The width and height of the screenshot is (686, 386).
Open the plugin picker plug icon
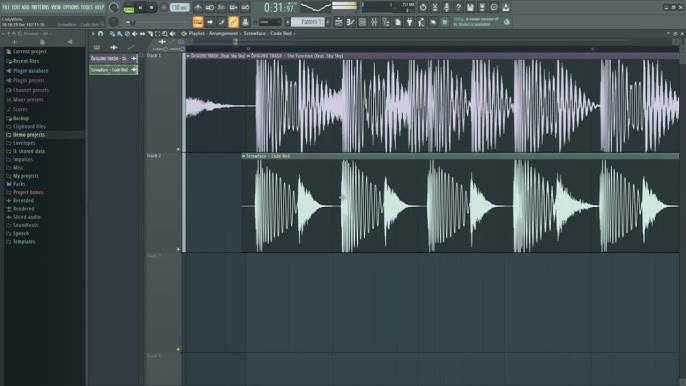[x=410, y=22]
